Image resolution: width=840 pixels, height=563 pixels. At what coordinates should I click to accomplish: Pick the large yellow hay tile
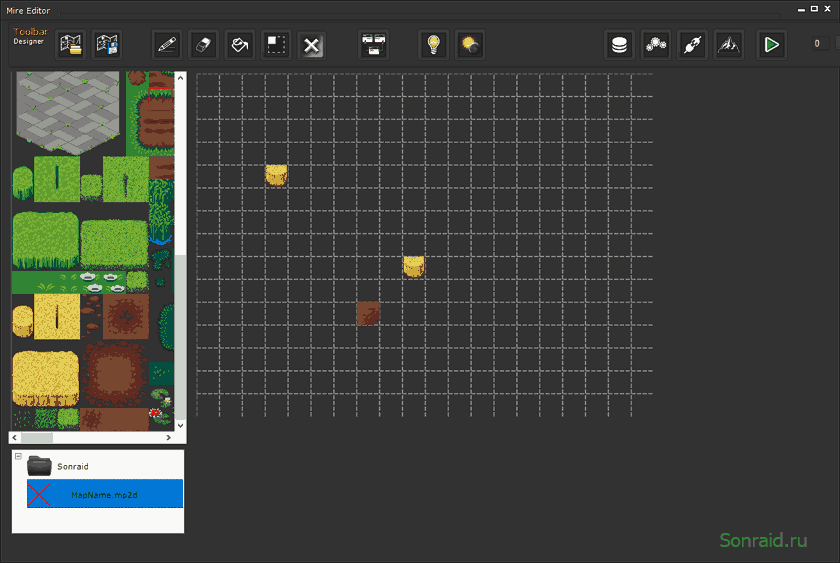point(46,378)
